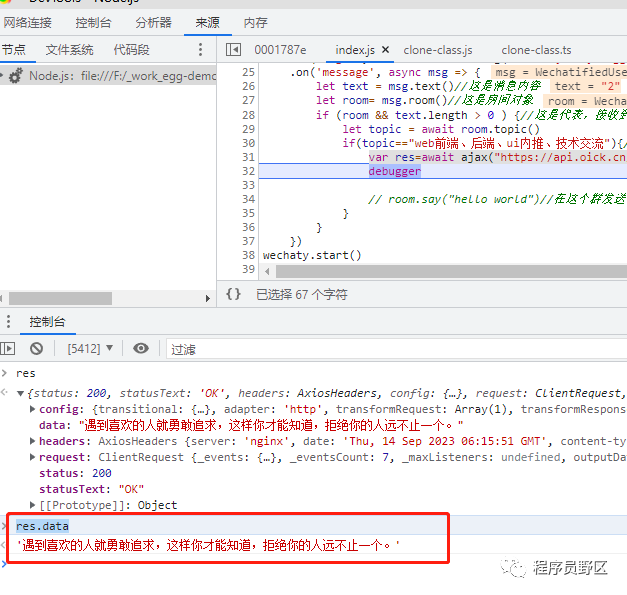
Task: Open the 分析器 tab
Action: (153, 22)
